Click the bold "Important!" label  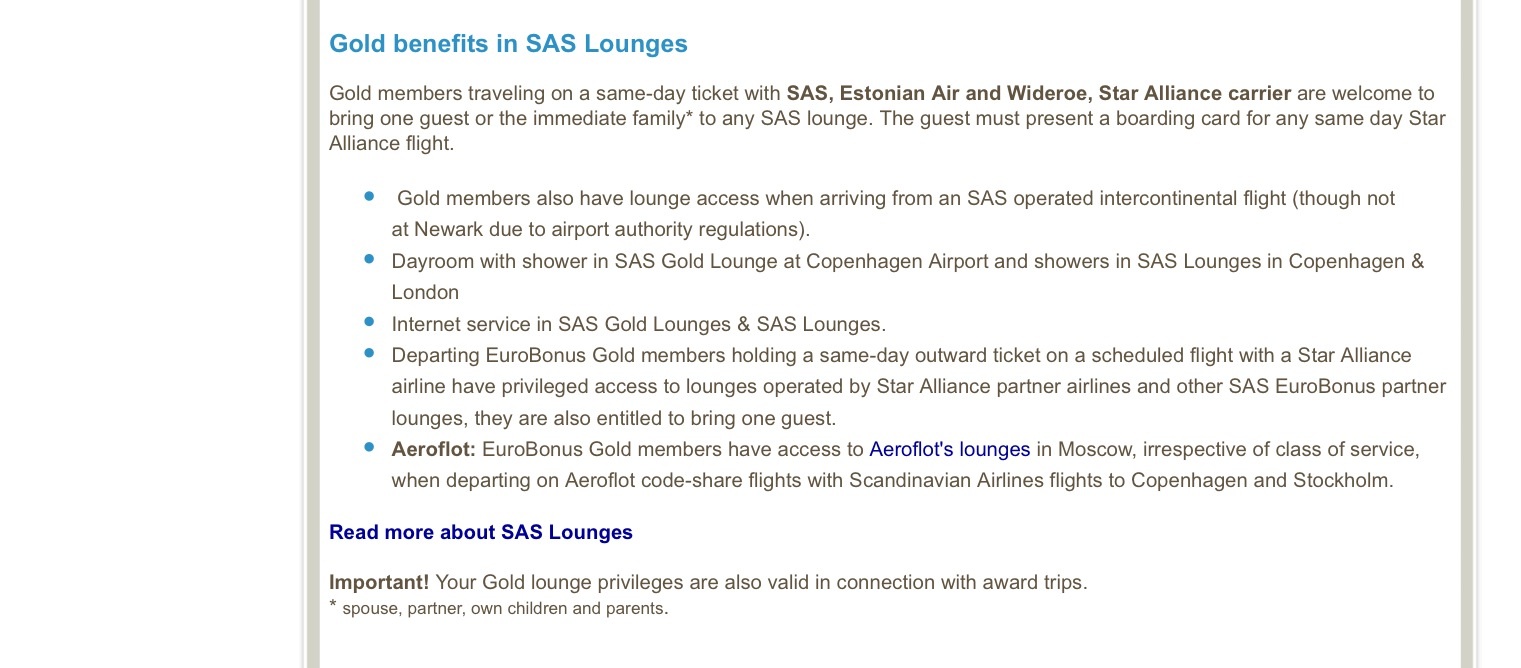click(x=379, y=582)
